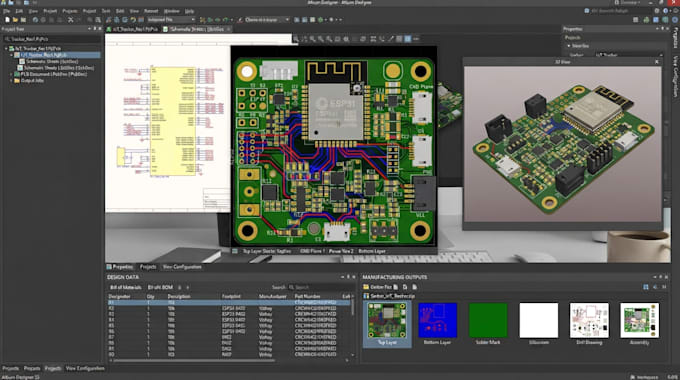Viewport: 680px width, 380px height.
Task: Click the blue grid view icon in Manufacturing Outputs
Action: point(646,287)
